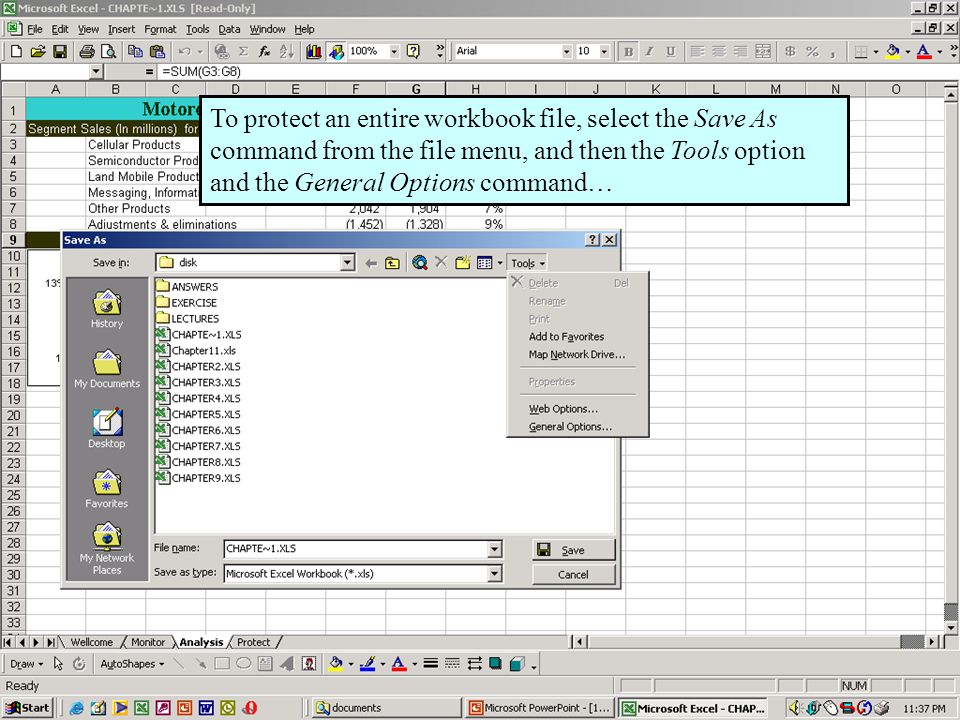Click Search the Web icon in dialog

(419, 263)
